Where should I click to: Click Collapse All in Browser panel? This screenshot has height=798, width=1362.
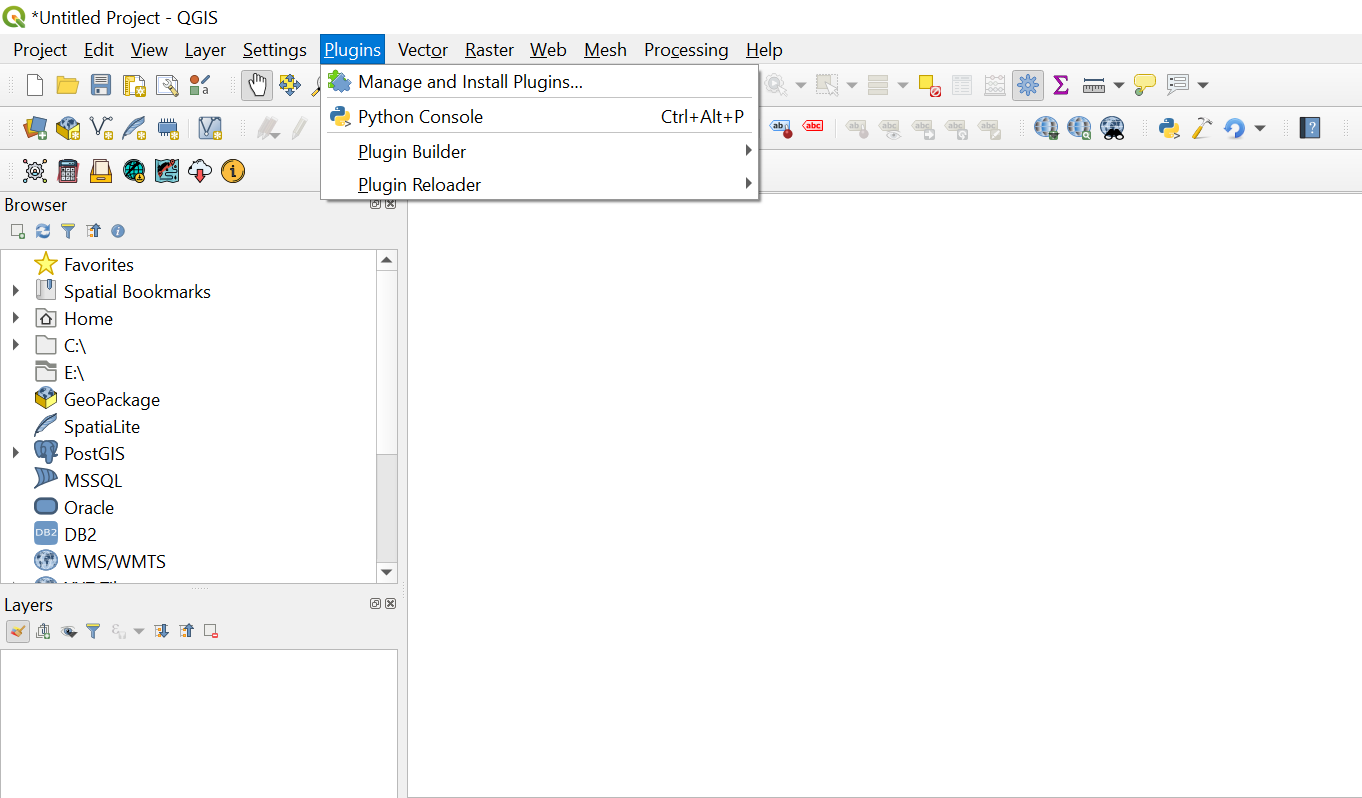pyautogui.click(x=93, y=231)
